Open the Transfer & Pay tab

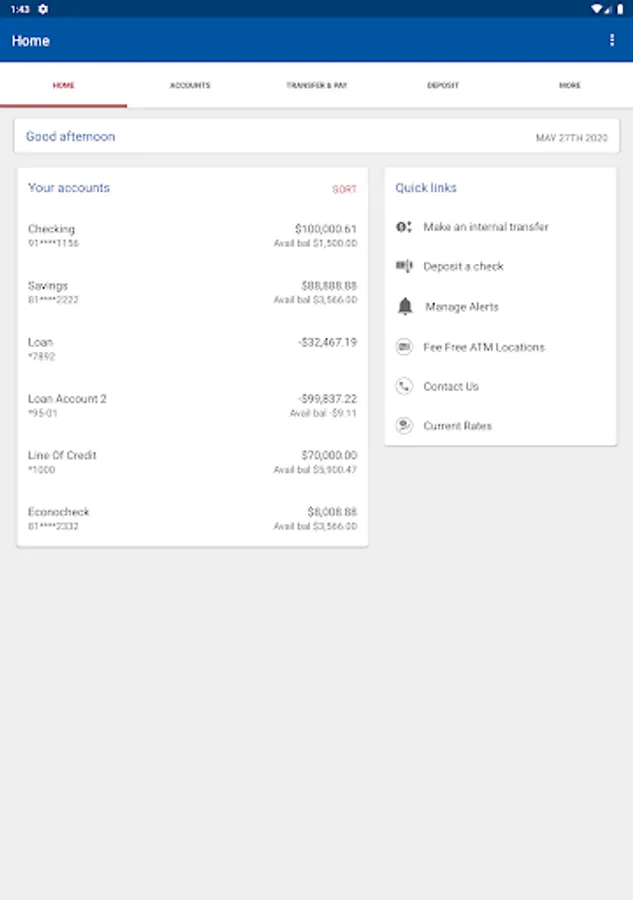pos(316,86)
